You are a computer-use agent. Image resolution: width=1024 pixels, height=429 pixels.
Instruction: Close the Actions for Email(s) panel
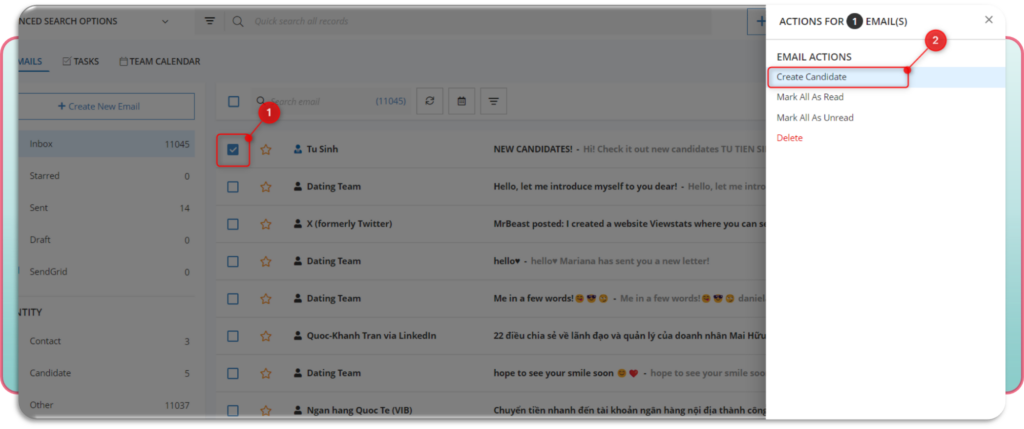point(988,20)
